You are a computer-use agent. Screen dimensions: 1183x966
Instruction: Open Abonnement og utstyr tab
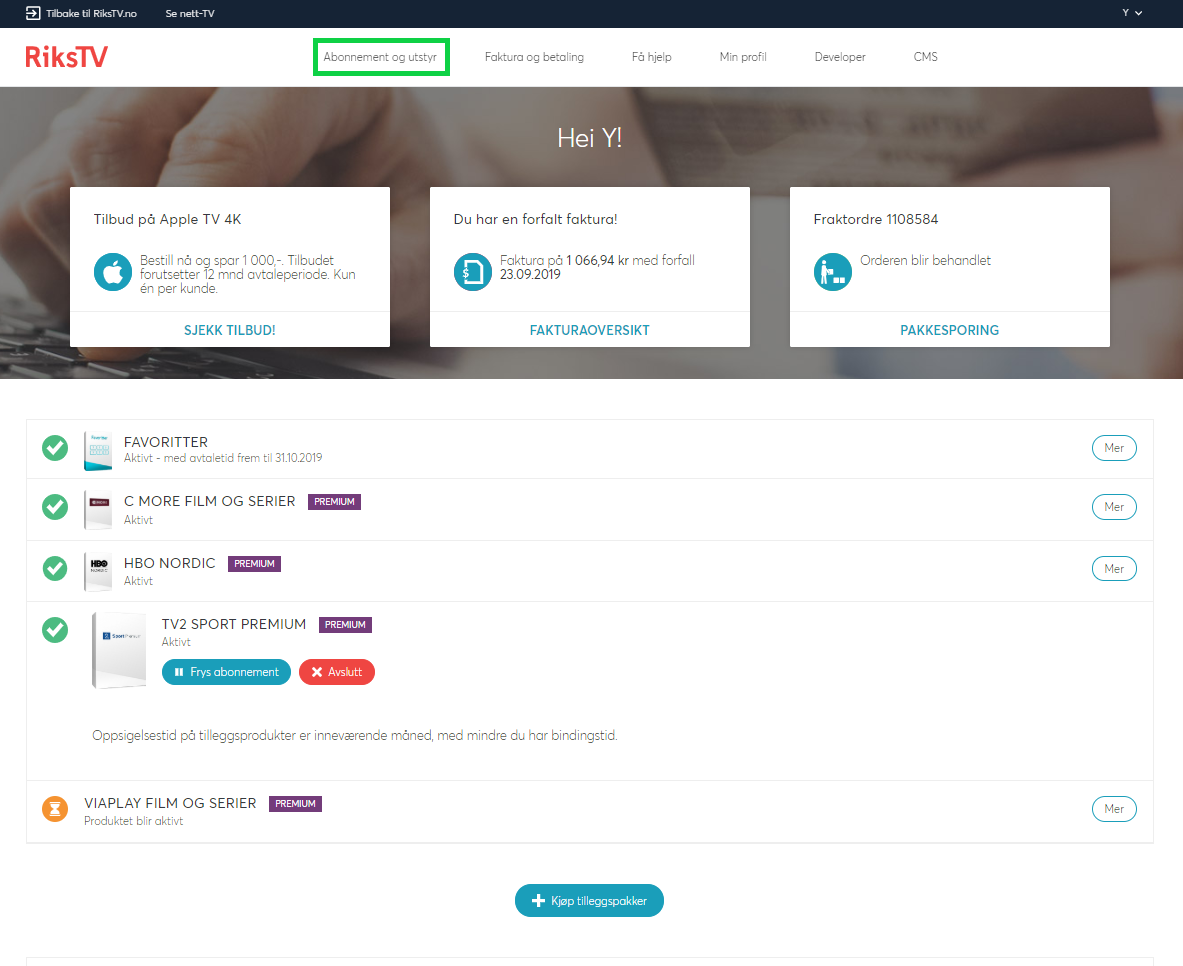[380, 57]
